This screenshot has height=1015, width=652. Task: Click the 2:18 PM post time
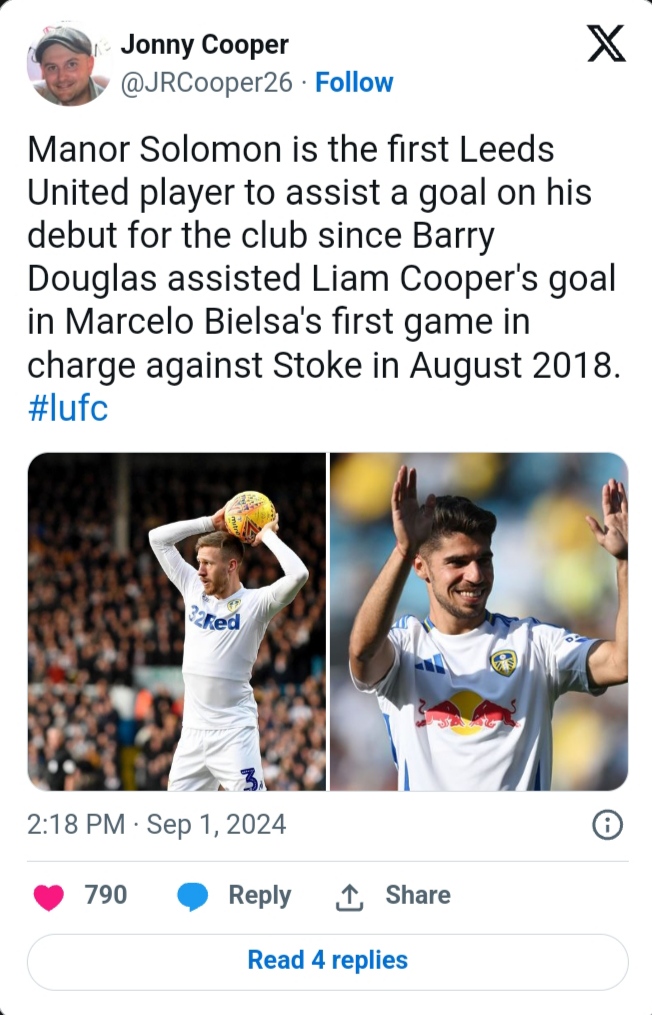click(76, 825)
